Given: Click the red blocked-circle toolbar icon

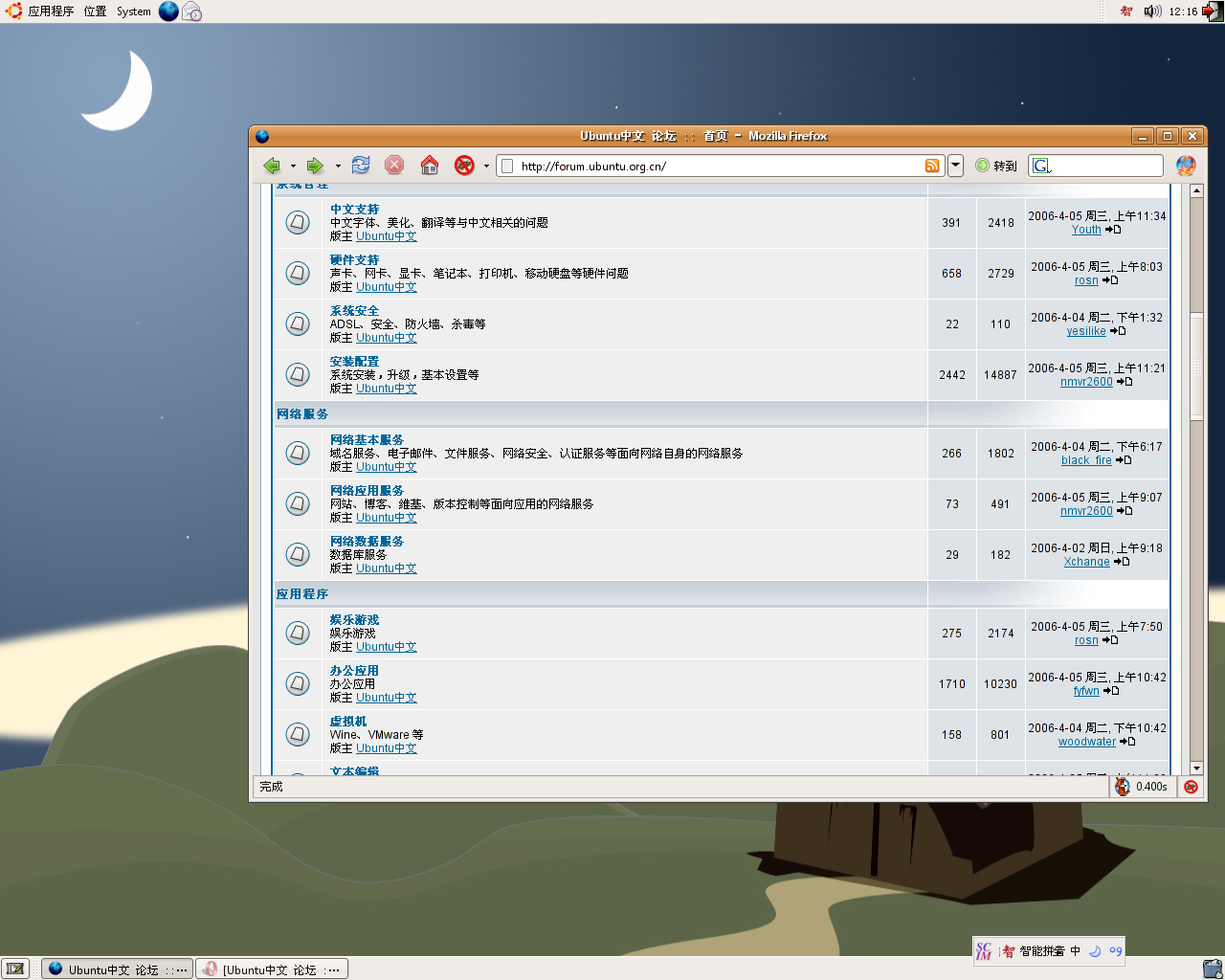Looking at the screenshot, I should (x=464, y=166).
